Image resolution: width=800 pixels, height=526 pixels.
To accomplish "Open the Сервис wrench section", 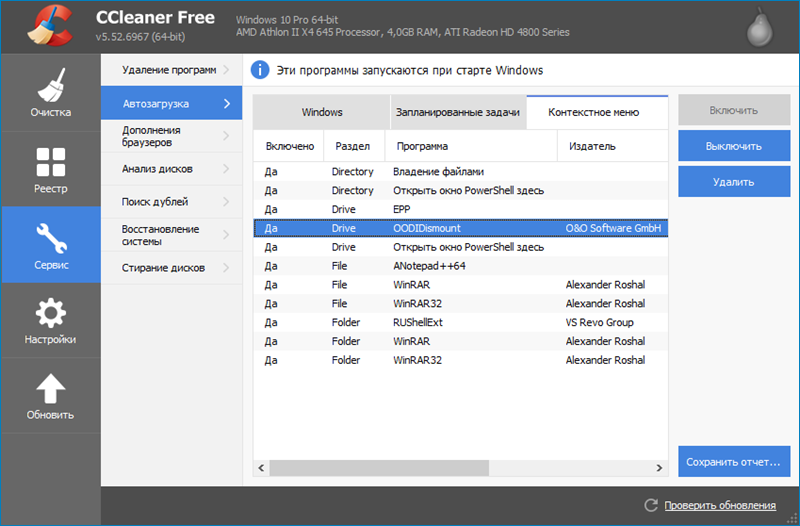I will [x=51, y=245].
